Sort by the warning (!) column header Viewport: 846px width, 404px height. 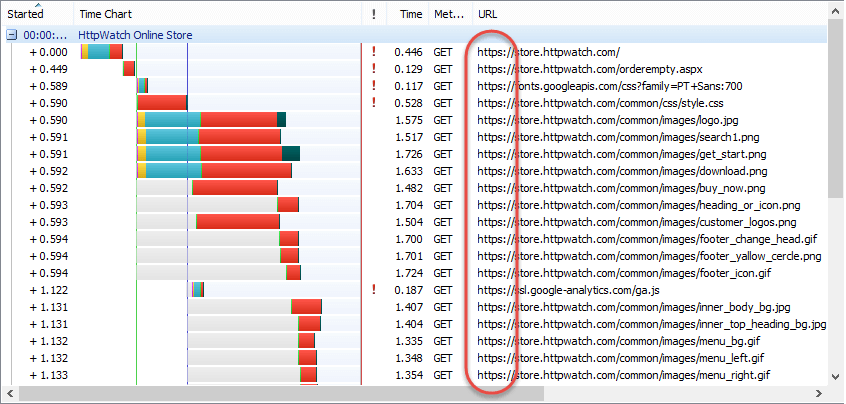pyautogui.click(x=374, y=13)
